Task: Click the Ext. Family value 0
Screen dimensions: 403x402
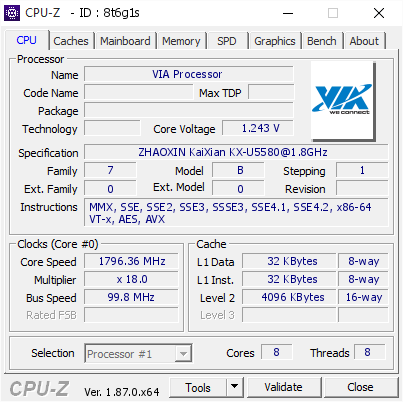Action: [110, 188]
